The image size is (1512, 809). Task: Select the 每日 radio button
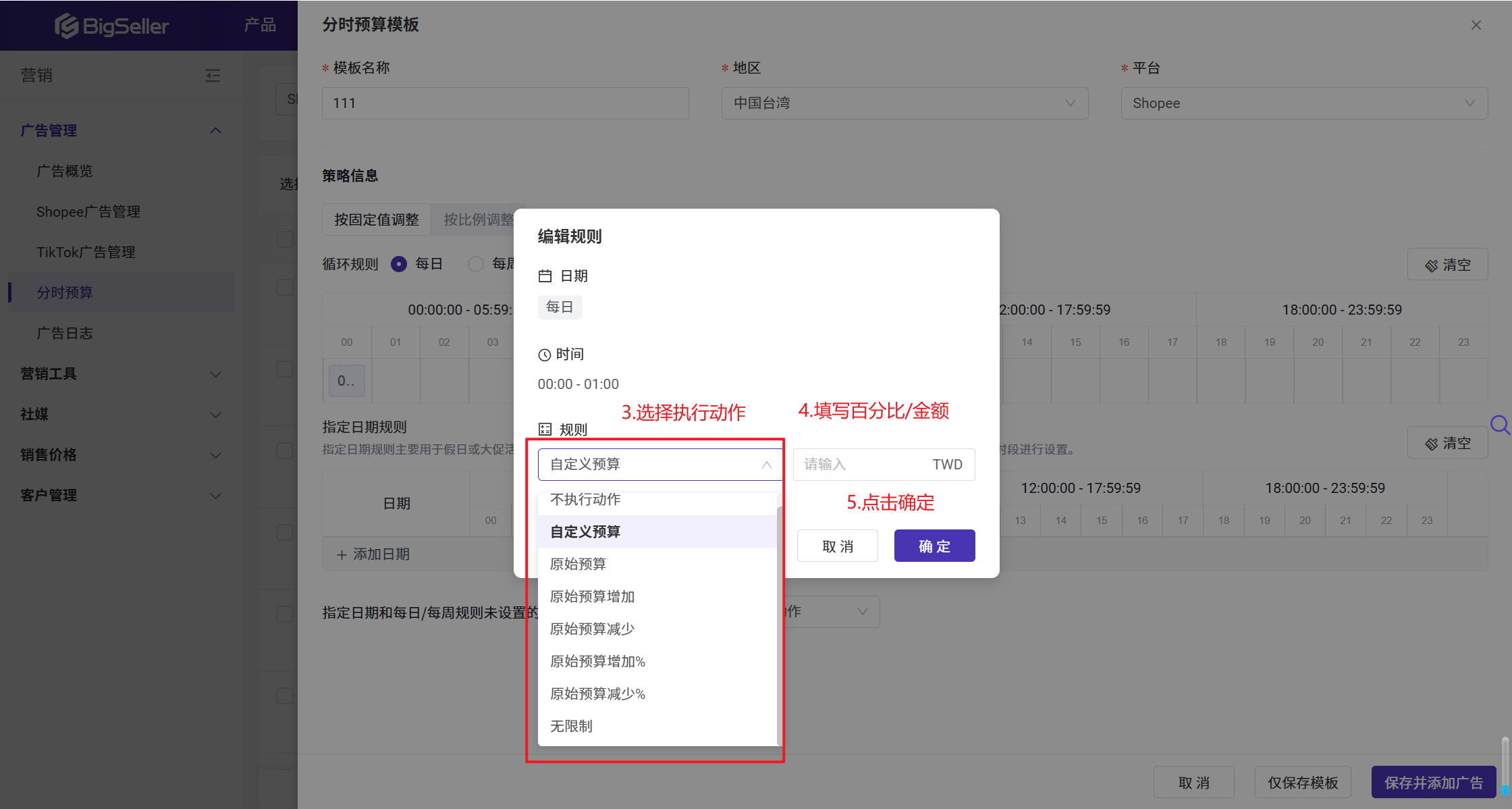point(399,264)
